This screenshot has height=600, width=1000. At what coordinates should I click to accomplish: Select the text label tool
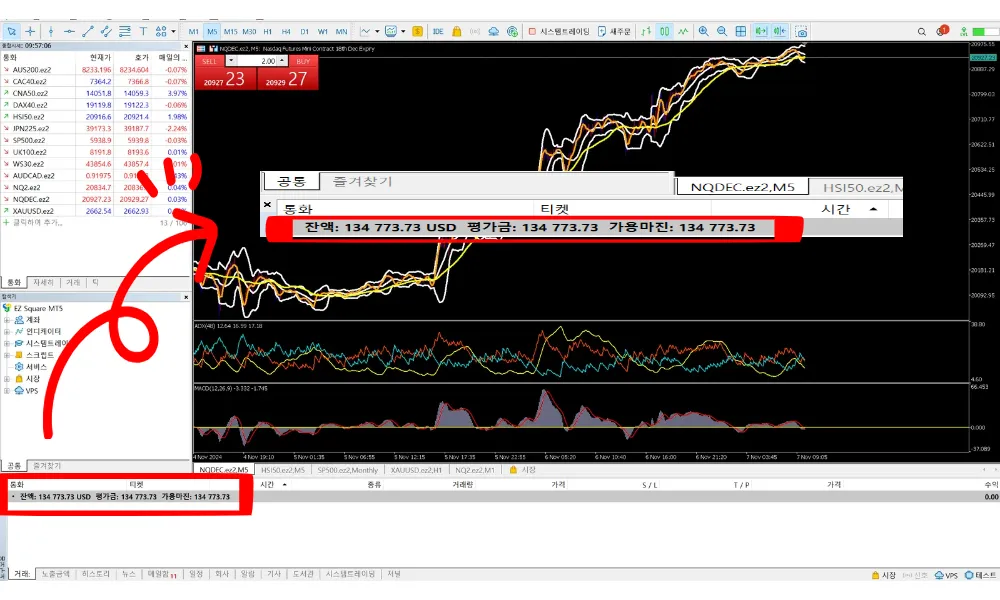143,31
